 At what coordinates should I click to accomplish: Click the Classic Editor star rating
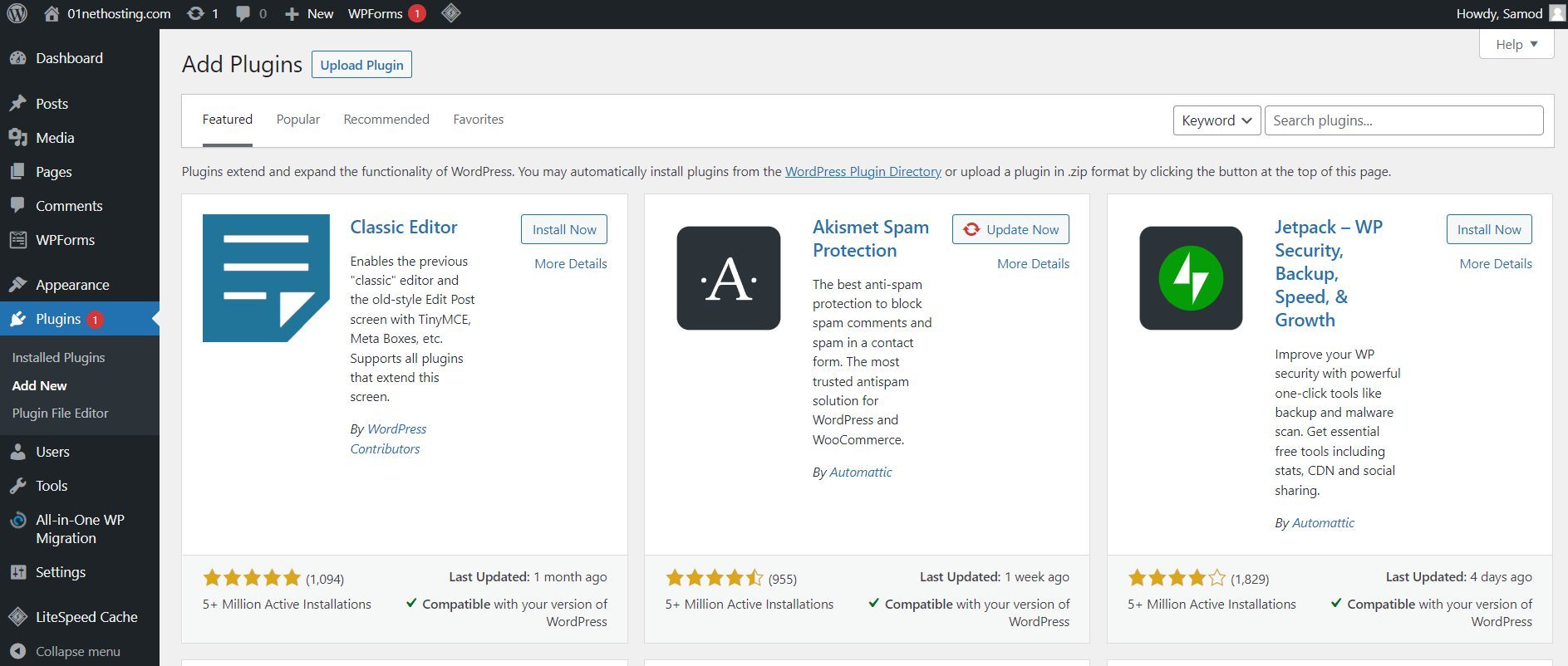[x=252, y=578]
